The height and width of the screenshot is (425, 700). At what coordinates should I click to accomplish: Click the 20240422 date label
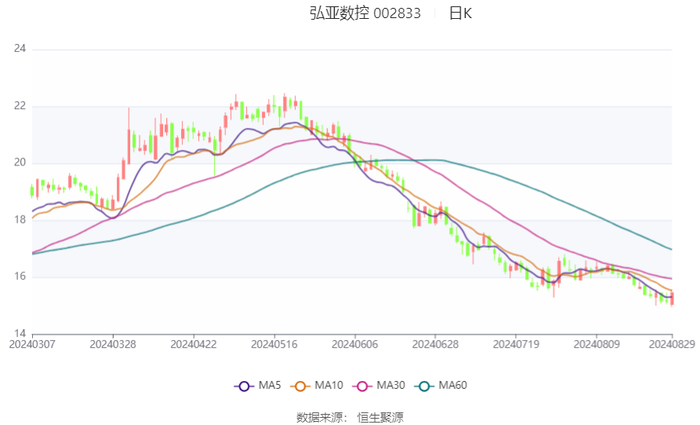(193, 343)
